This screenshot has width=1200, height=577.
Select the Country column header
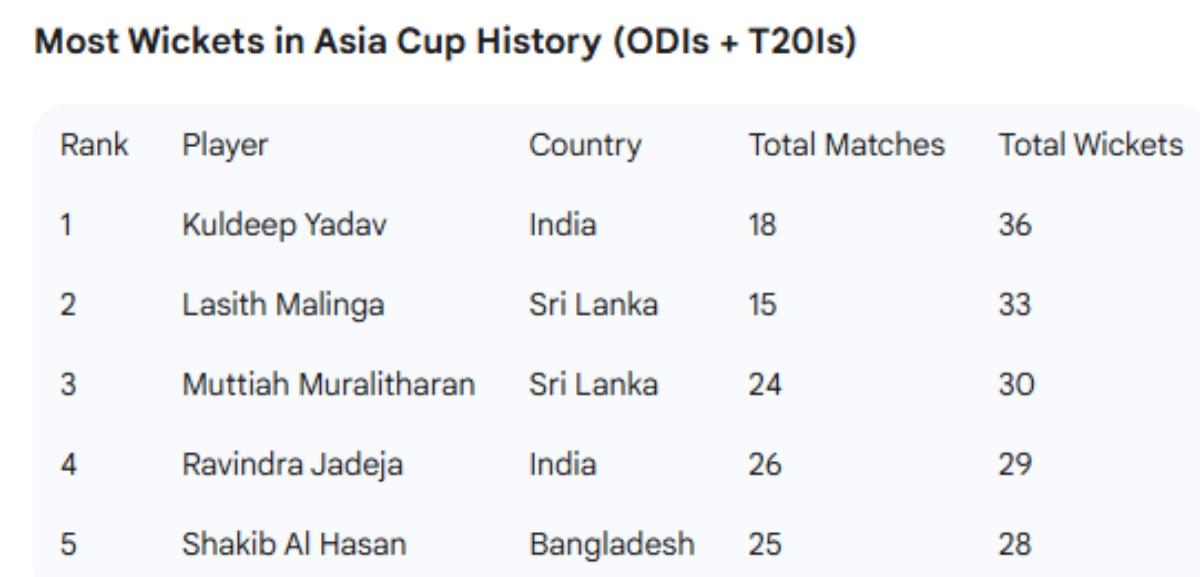tap(585, 145)
